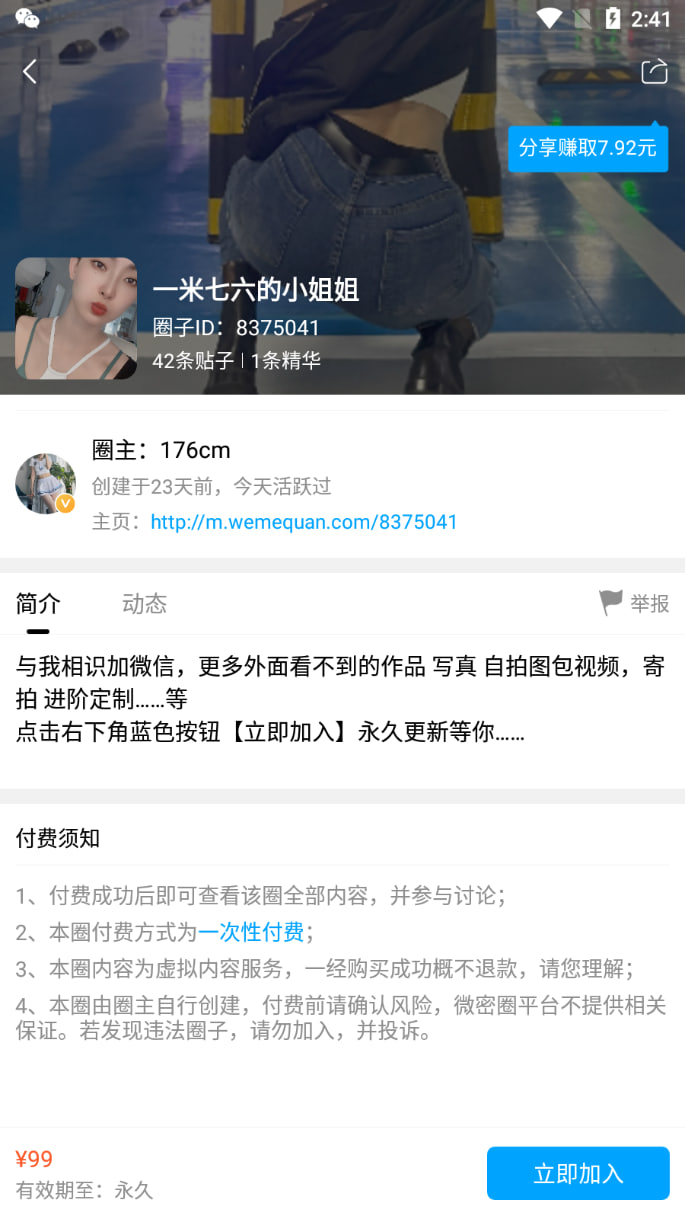Tap the report flag icon
Image resolution: width=685 pixels, height=1219 pixels.
(x=610, y=603)
